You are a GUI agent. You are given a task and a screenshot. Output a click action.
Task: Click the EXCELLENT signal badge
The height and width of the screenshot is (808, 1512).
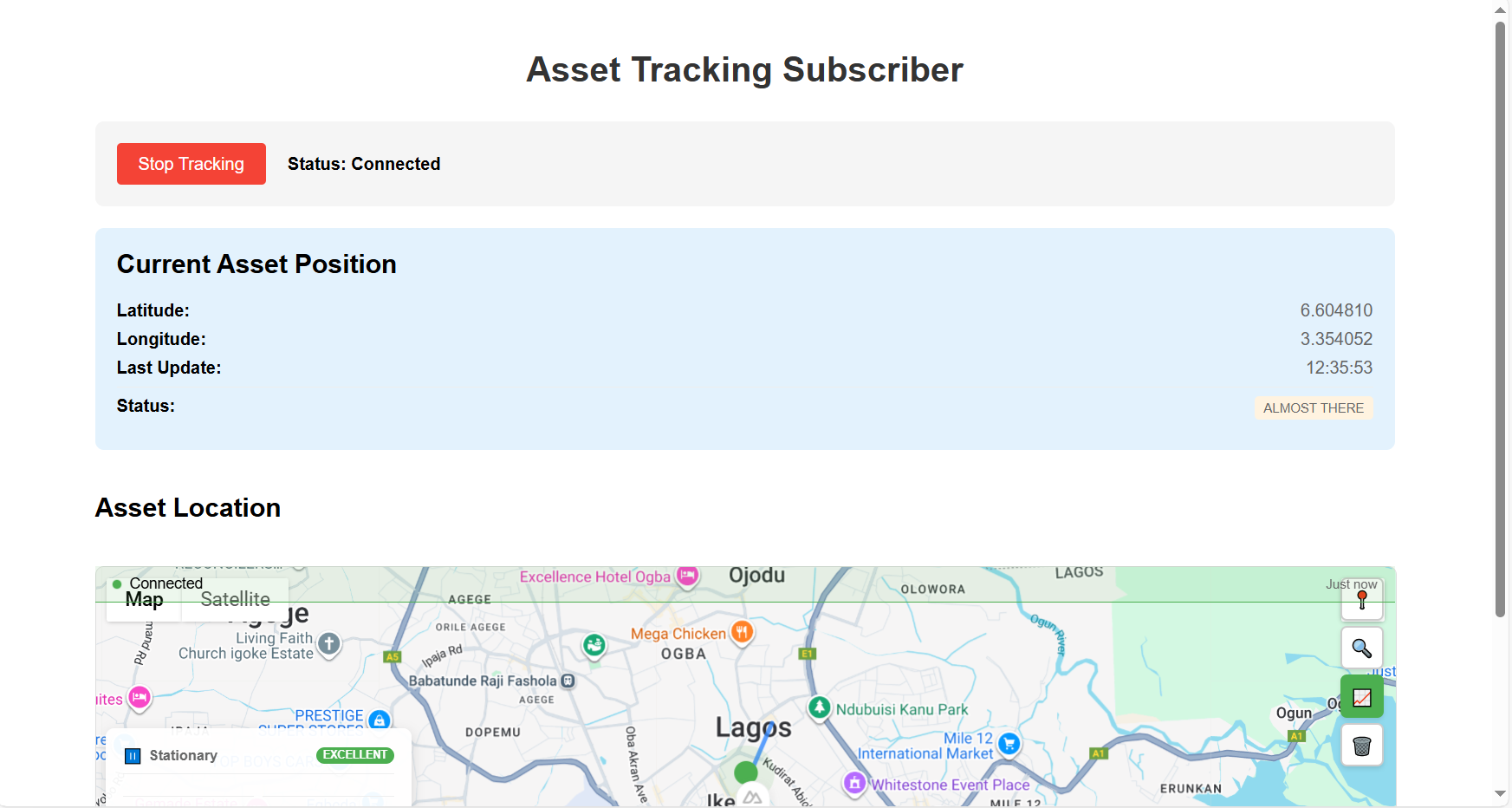pyautogui.click(x=355, y=755)
